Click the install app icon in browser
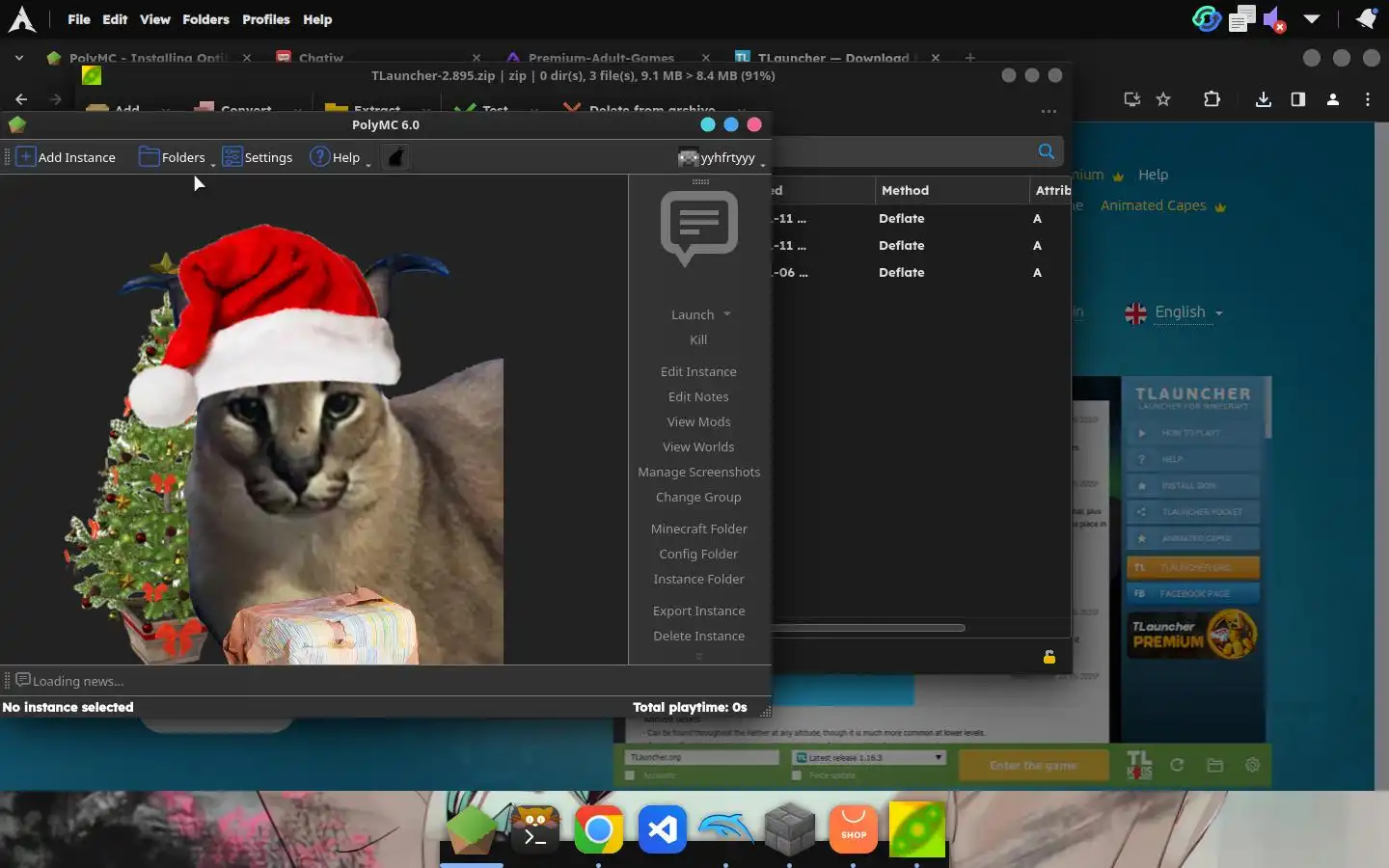The width and height of the screenshot is (1389, 868). pyautogui.click(x=1132, y=98)
